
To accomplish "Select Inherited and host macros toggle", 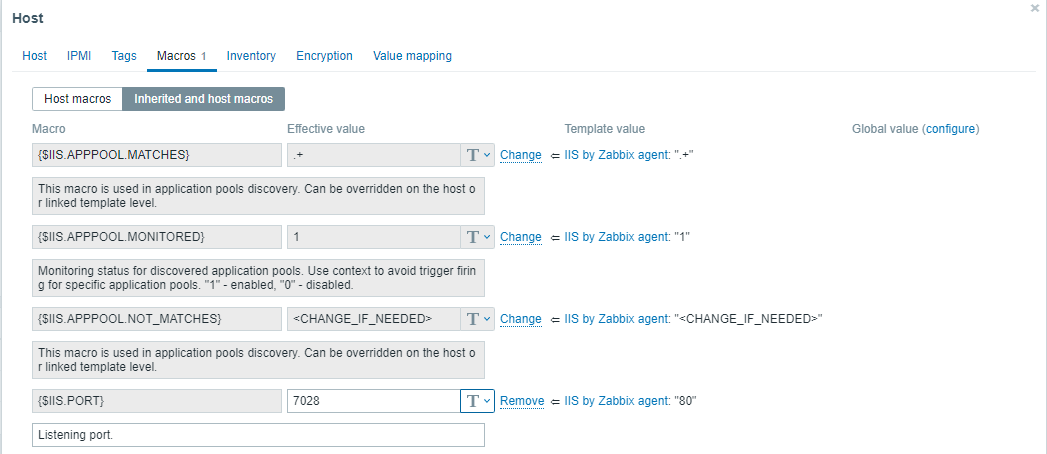I will [x=203, y=99].
